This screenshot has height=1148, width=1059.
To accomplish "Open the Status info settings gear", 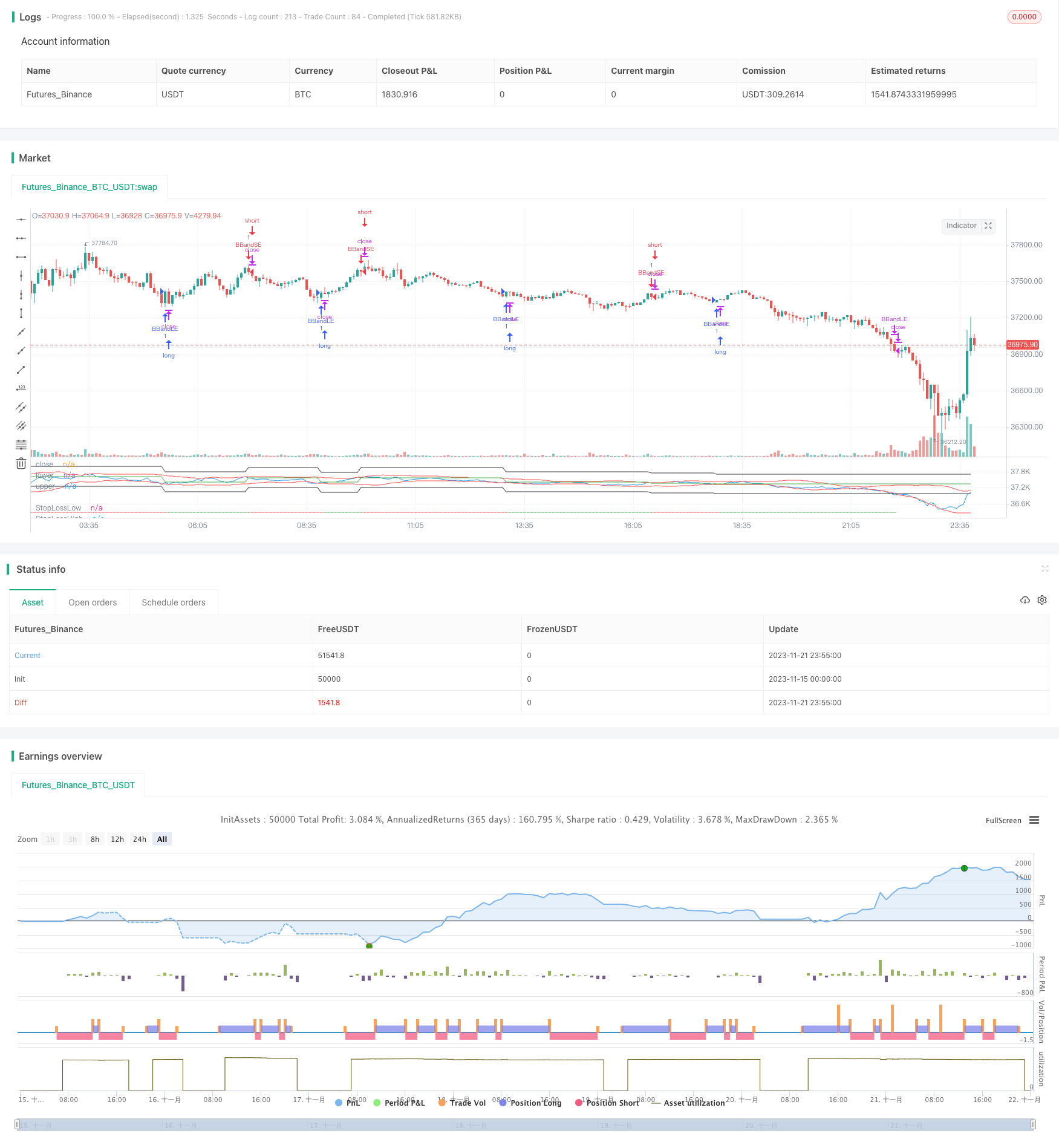I will (x=1042, y=600).
